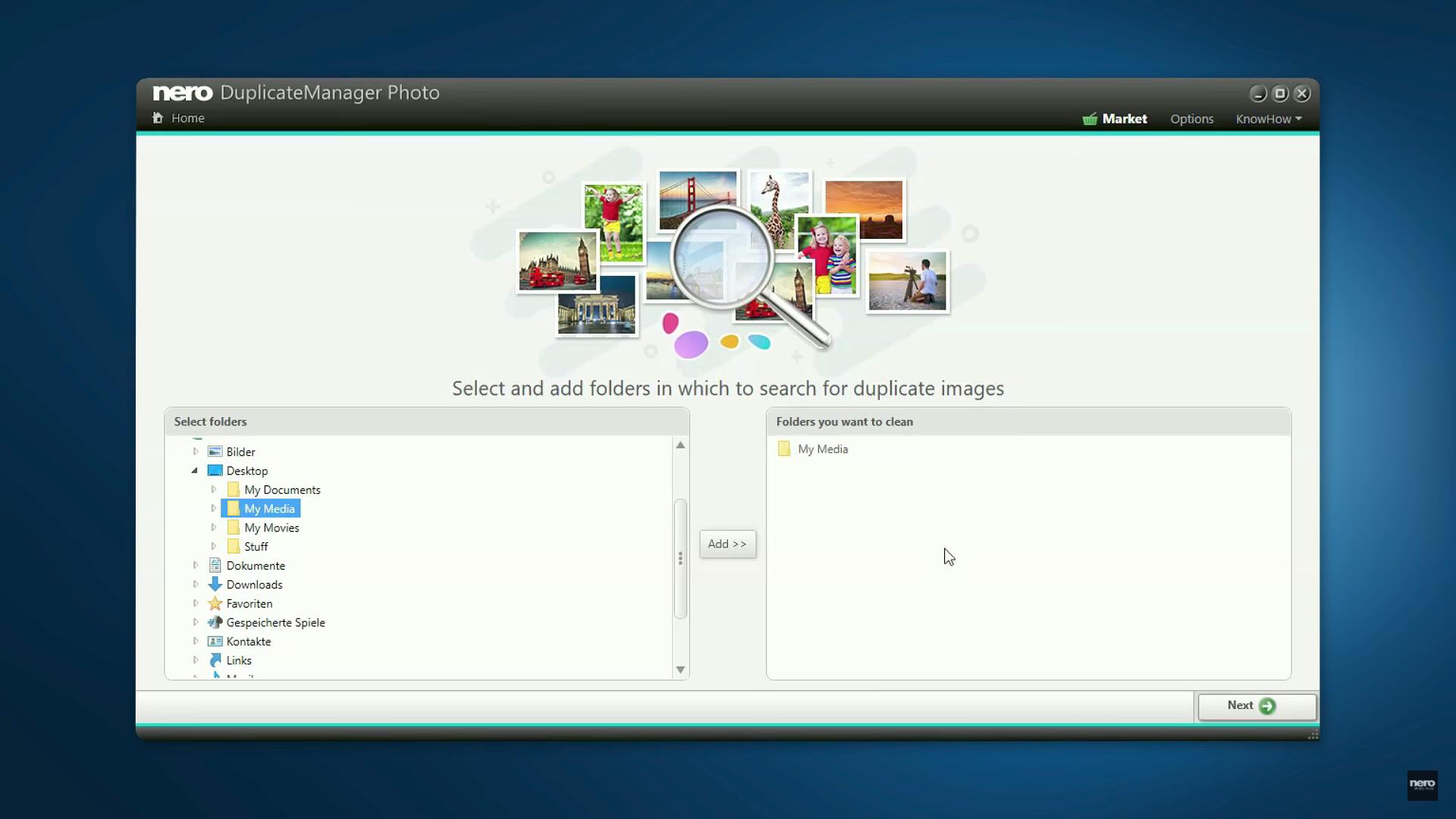Click the Downloads arrow icon
Viewport: 1456px width, 819px height.
(215, 584)
